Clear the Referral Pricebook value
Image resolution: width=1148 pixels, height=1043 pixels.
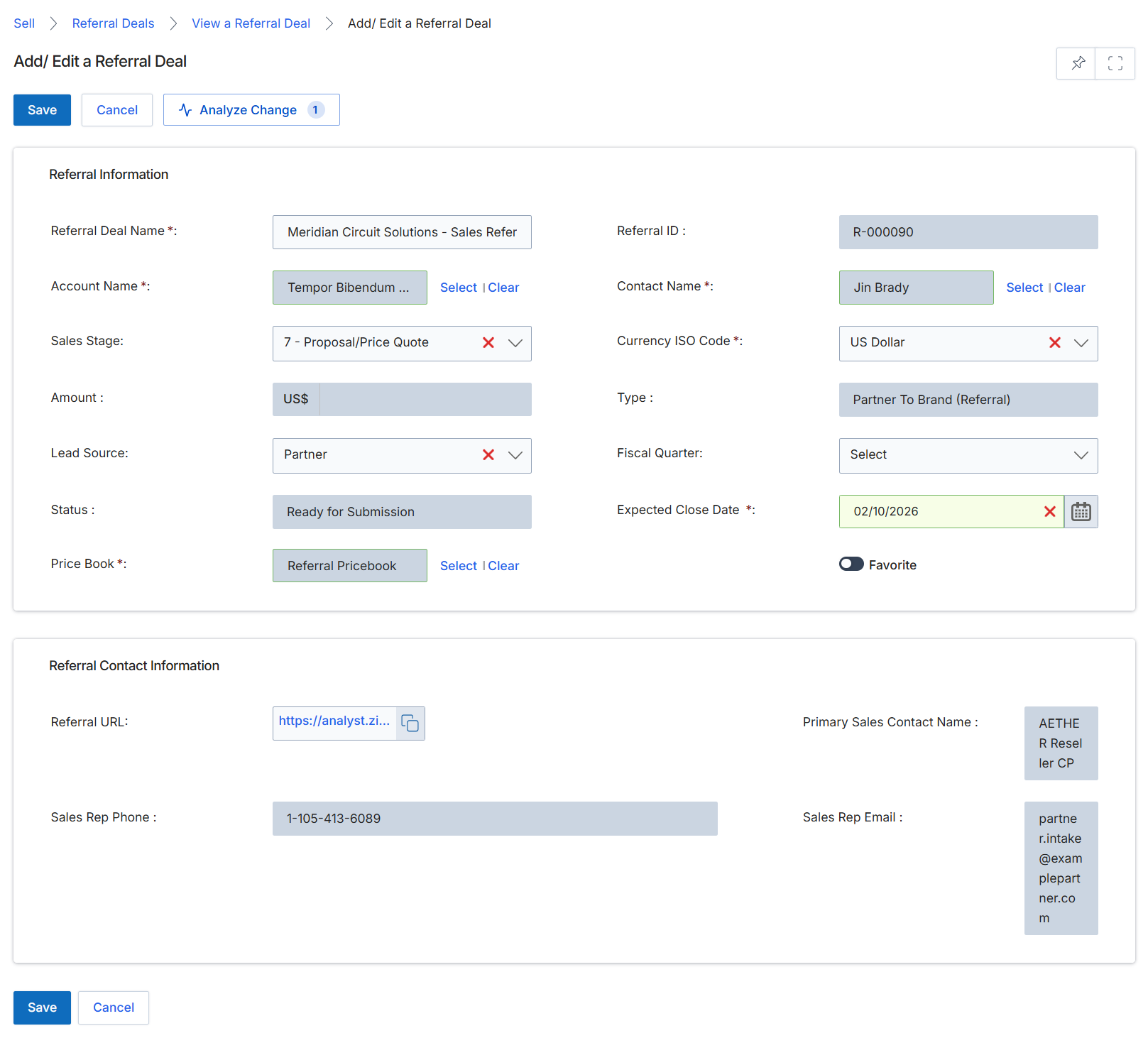pyautogui.click(x=503, y=566)
